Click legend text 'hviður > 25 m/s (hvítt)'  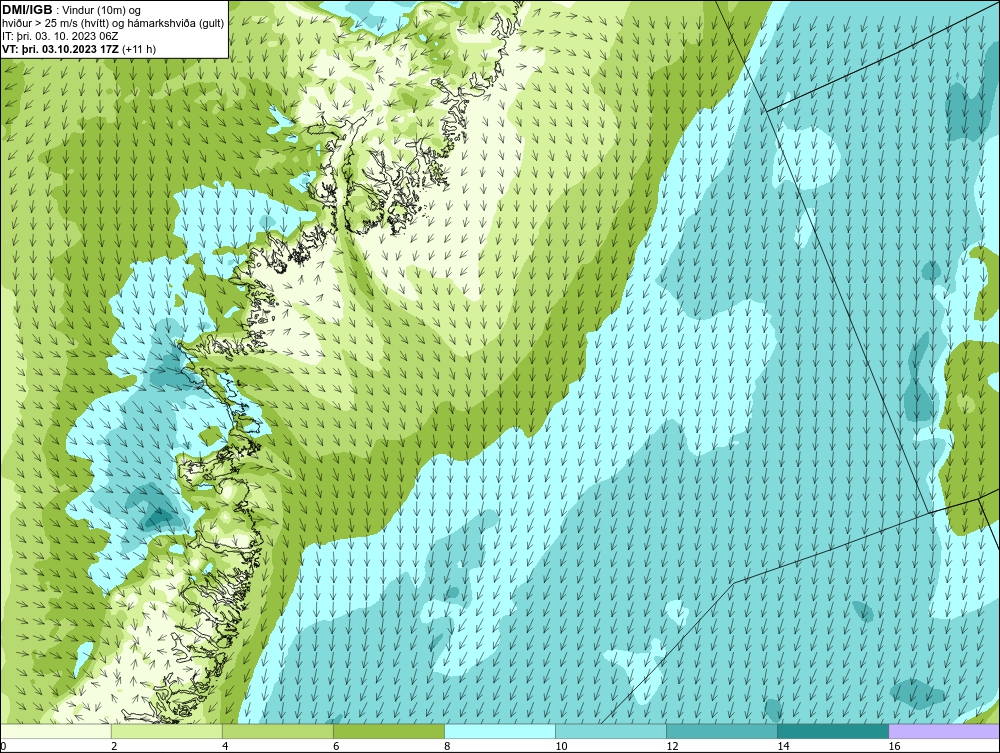pyautogui.click(x=55, y=24)
